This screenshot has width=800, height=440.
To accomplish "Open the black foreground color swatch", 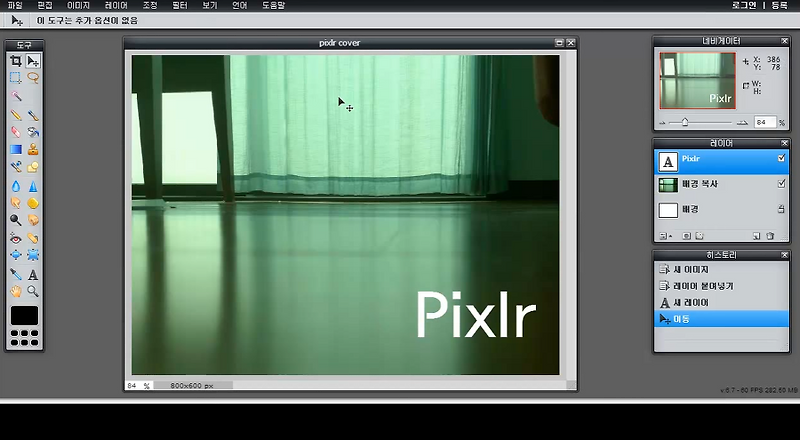I will pyautogui.click(x=24, y=315).
